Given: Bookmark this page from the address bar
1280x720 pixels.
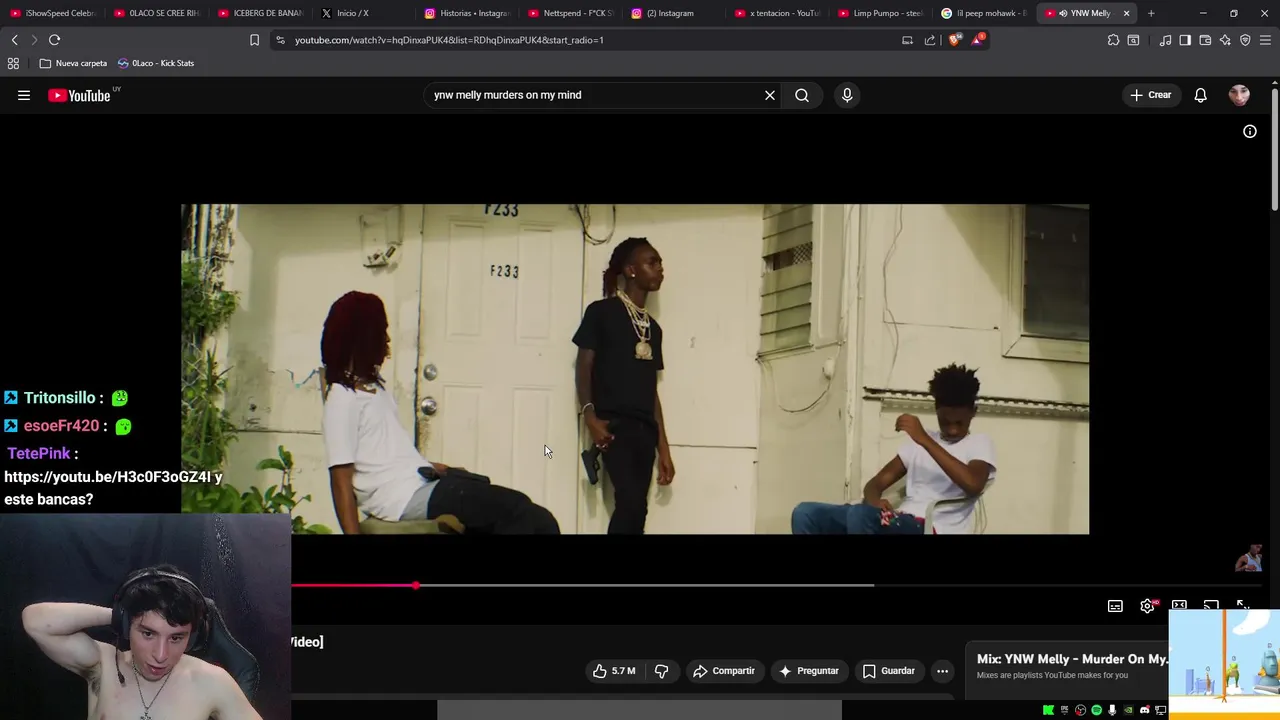Looking at the screenshot, I should [x=254, y=40].
